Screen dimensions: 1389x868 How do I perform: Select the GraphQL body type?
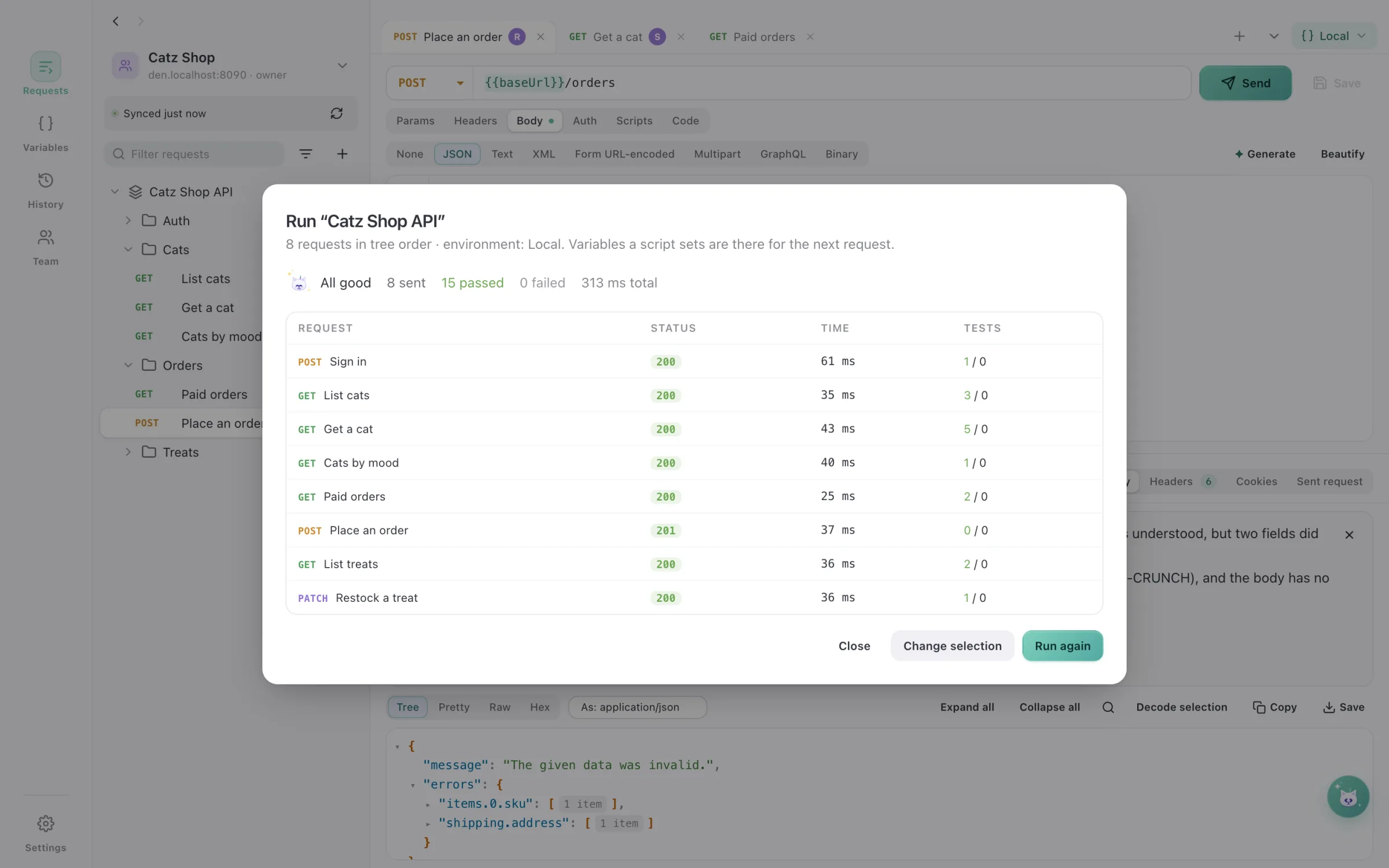tap(782, 154)
